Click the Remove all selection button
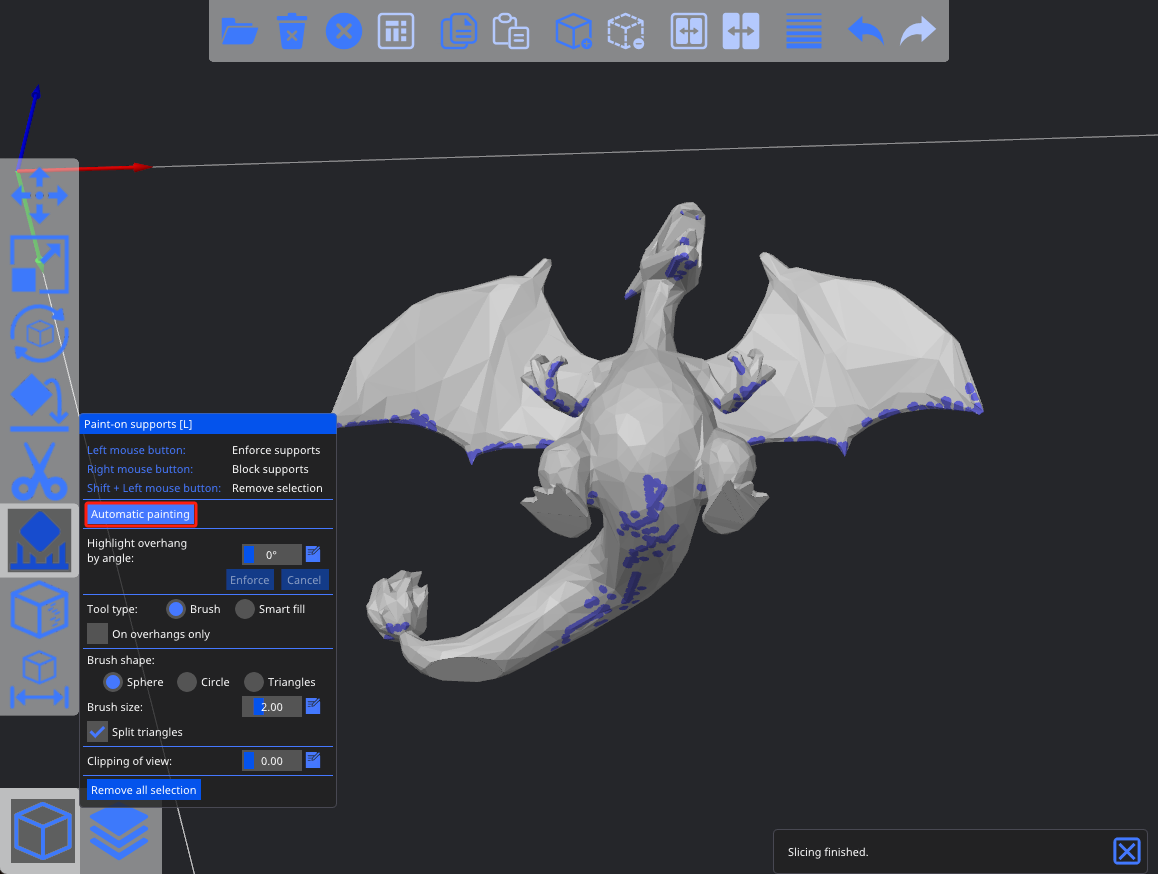Image resolution: width=1158 pixels, height=874 pixels. coord(143,790)
